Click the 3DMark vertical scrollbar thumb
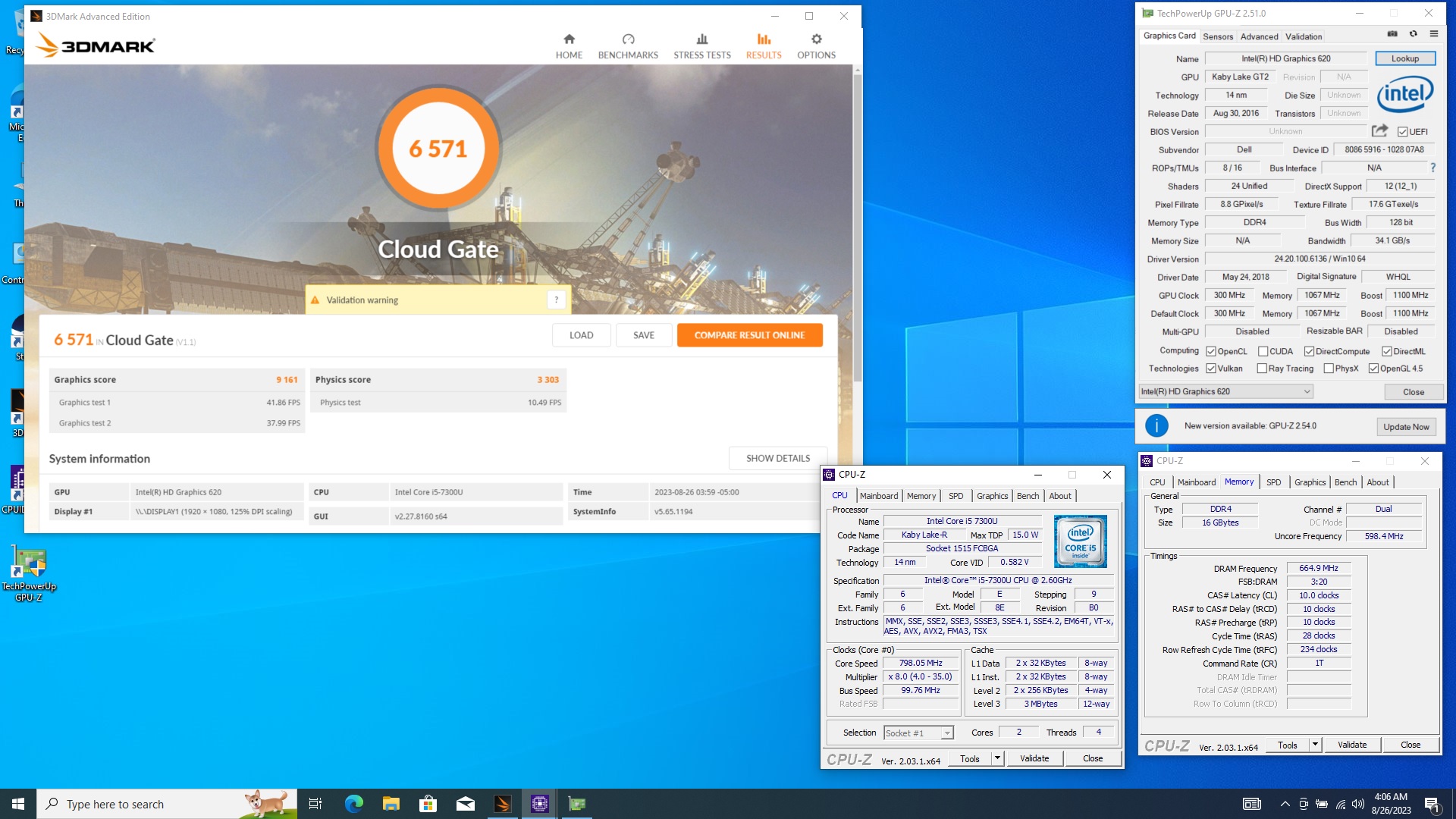The width and height of the screenshot is (1456, 819). (x=858, y=227)
